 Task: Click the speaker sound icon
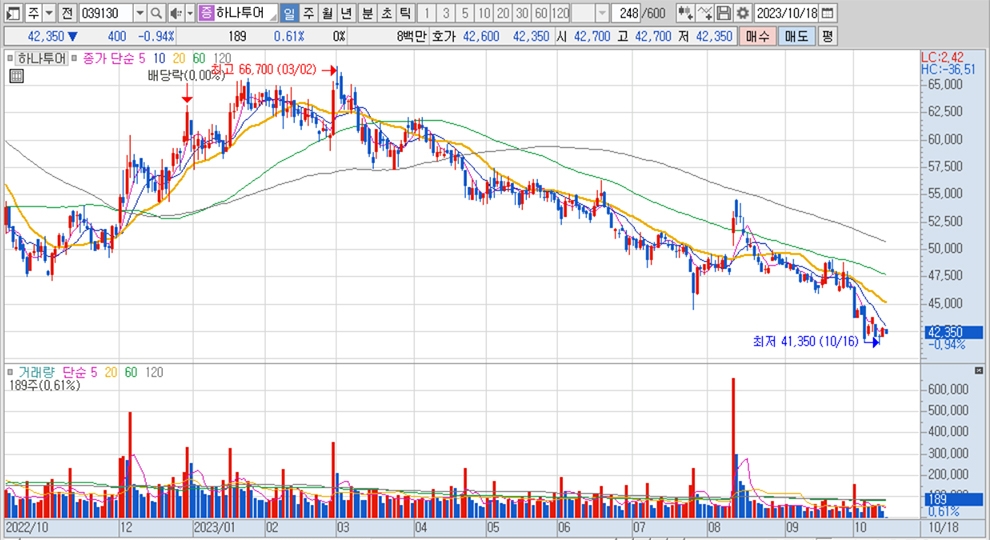point(176,13)
